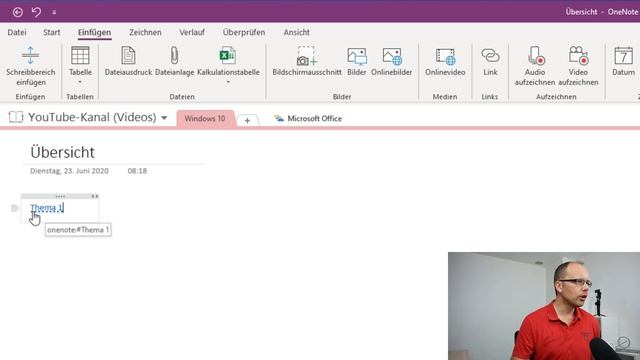Image resolution: width=640 pixels, height=360 pixels.
Task: Expand the Tabelle dropdown arrow
Action: tap(80, 82)
